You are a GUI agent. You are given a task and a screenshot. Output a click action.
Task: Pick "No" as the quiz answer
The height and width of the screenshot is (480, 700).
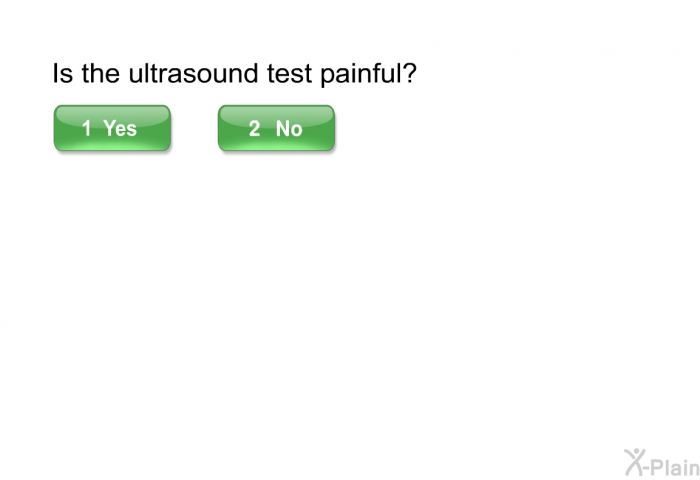click(x=276, y=128)
